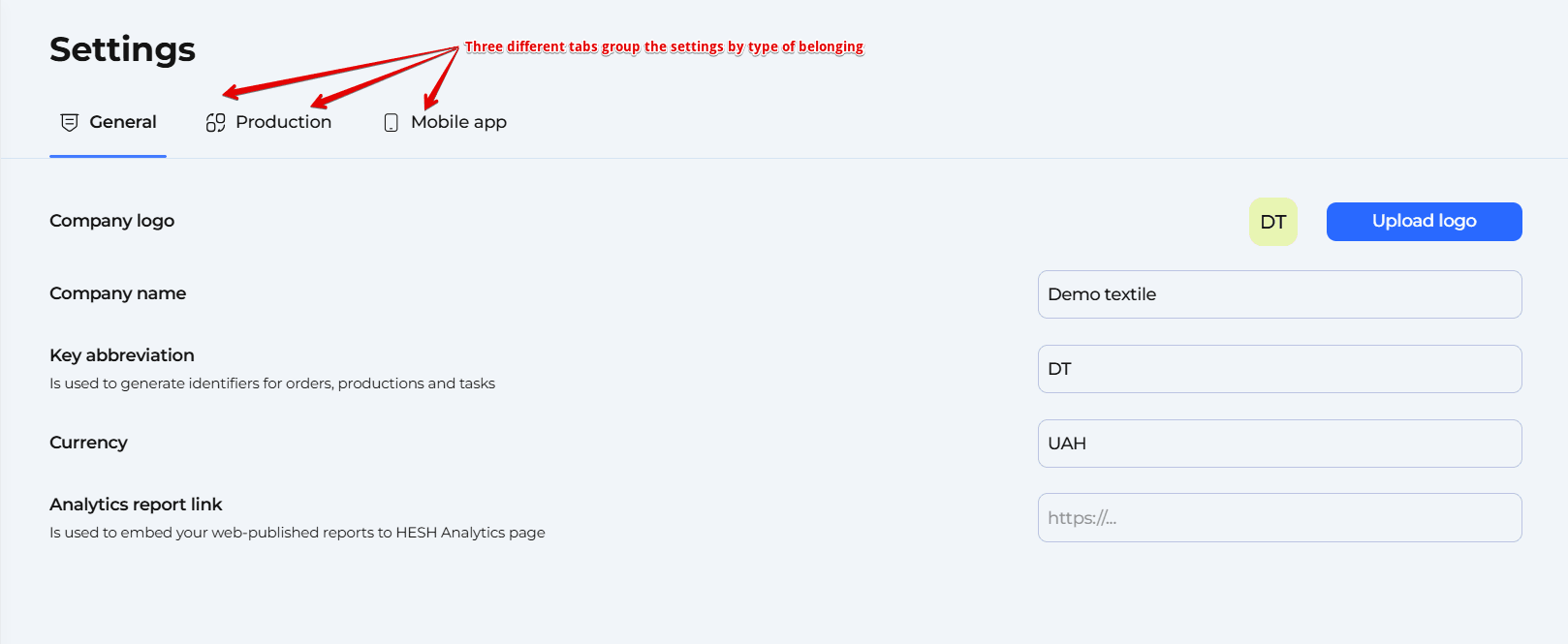Click the phone icon beside Mobile app
The image size is (1568, 644).
pyautogui.click(x=392, y=122)
